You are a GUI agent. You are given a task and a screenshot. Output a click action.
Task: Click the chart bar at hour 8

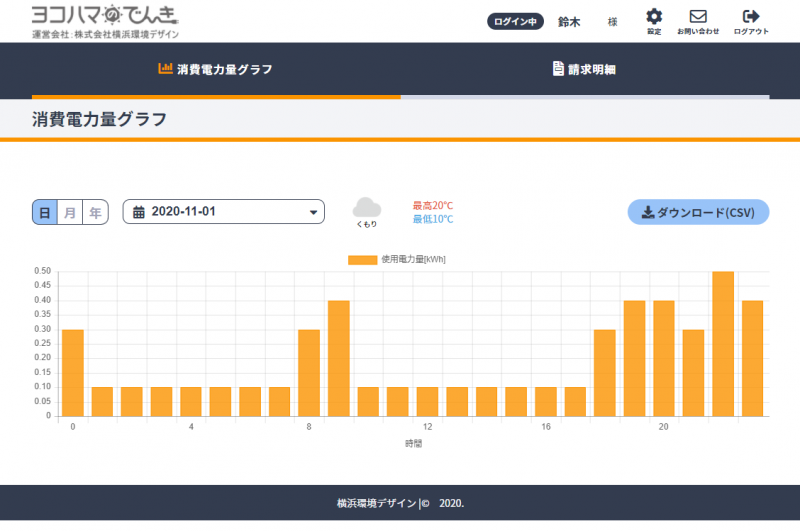pos(309,373)
